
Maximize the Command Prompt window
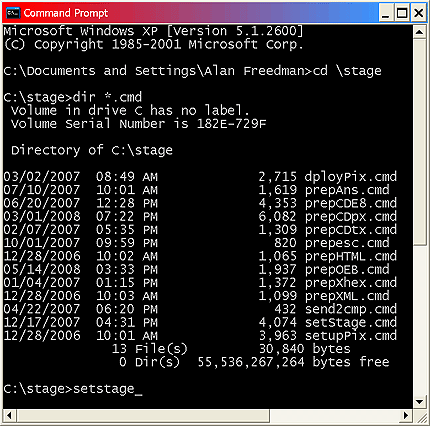(x=402, y=13)
